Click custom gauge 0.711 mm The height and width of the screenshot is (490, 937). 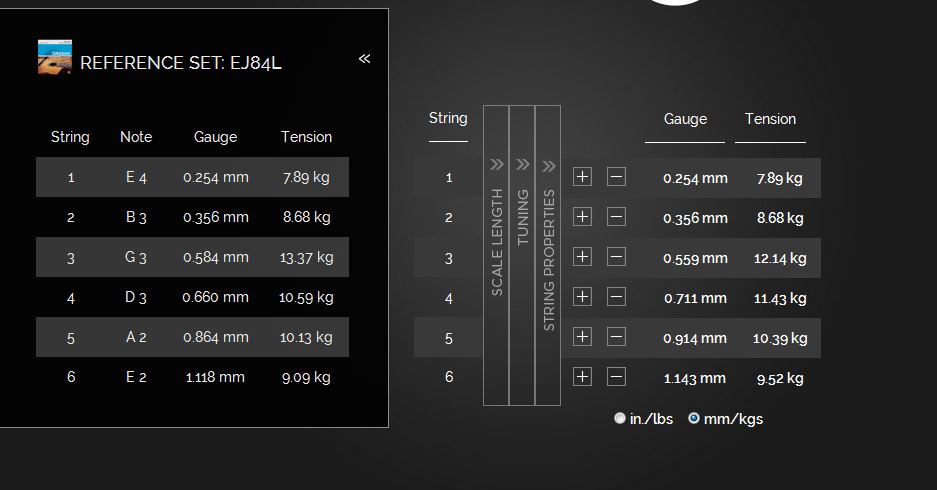click(696, 298)
